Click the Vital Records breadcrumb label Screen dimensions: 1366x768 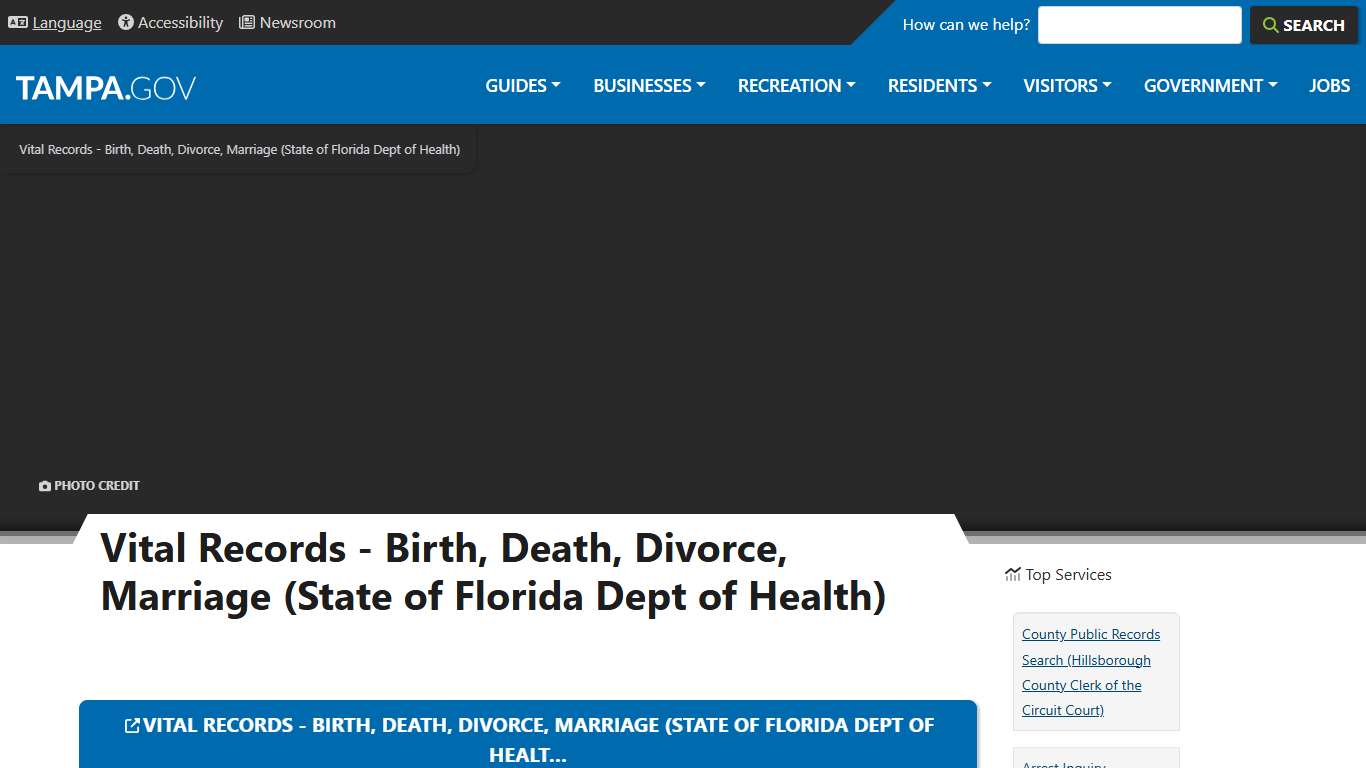(x=238, y=149)
